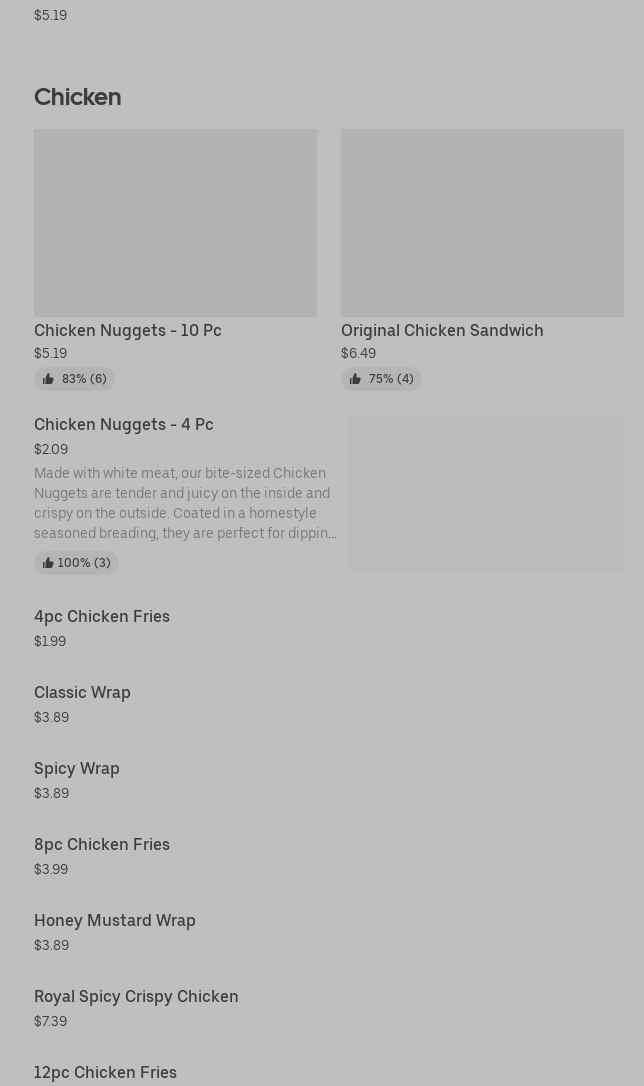Open 8pc Chicken Fries item
The image size is (644, 1086).
[x=102, y=844]
